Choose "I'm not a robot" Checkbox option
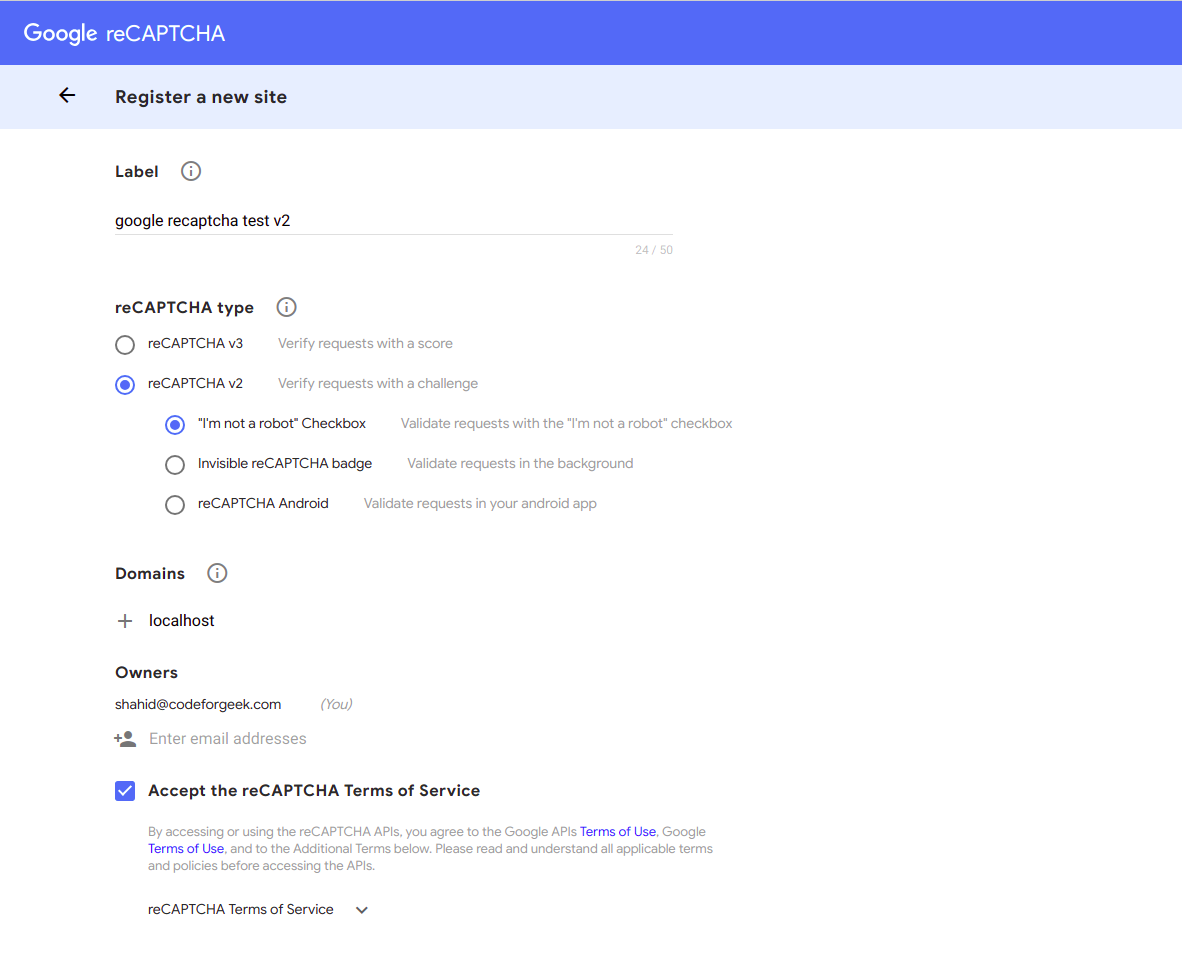This screenshot has width=1182, height=959. point(175,424)
